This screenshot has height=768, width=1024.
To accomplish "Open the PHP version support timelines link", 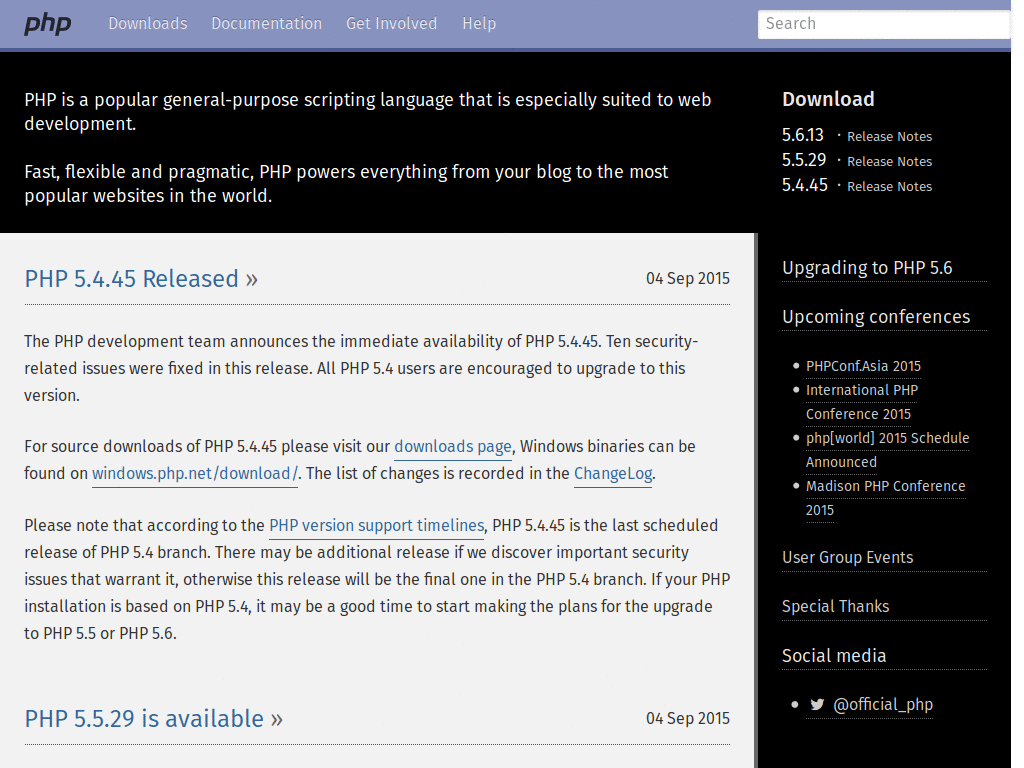I will point(376,525).
